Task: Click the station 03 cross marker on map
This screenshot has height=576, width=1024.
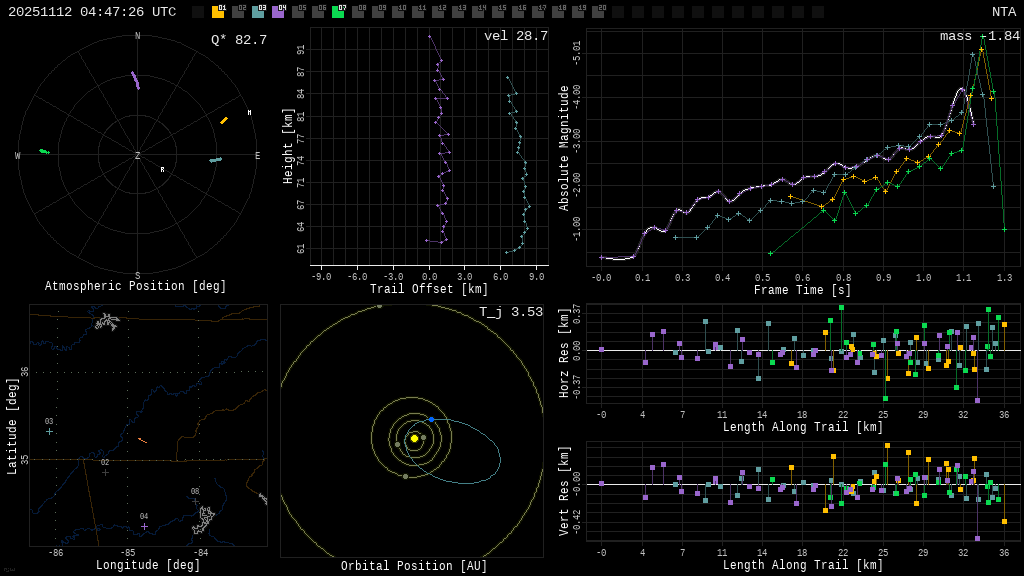Action: (x=49, y=431)
